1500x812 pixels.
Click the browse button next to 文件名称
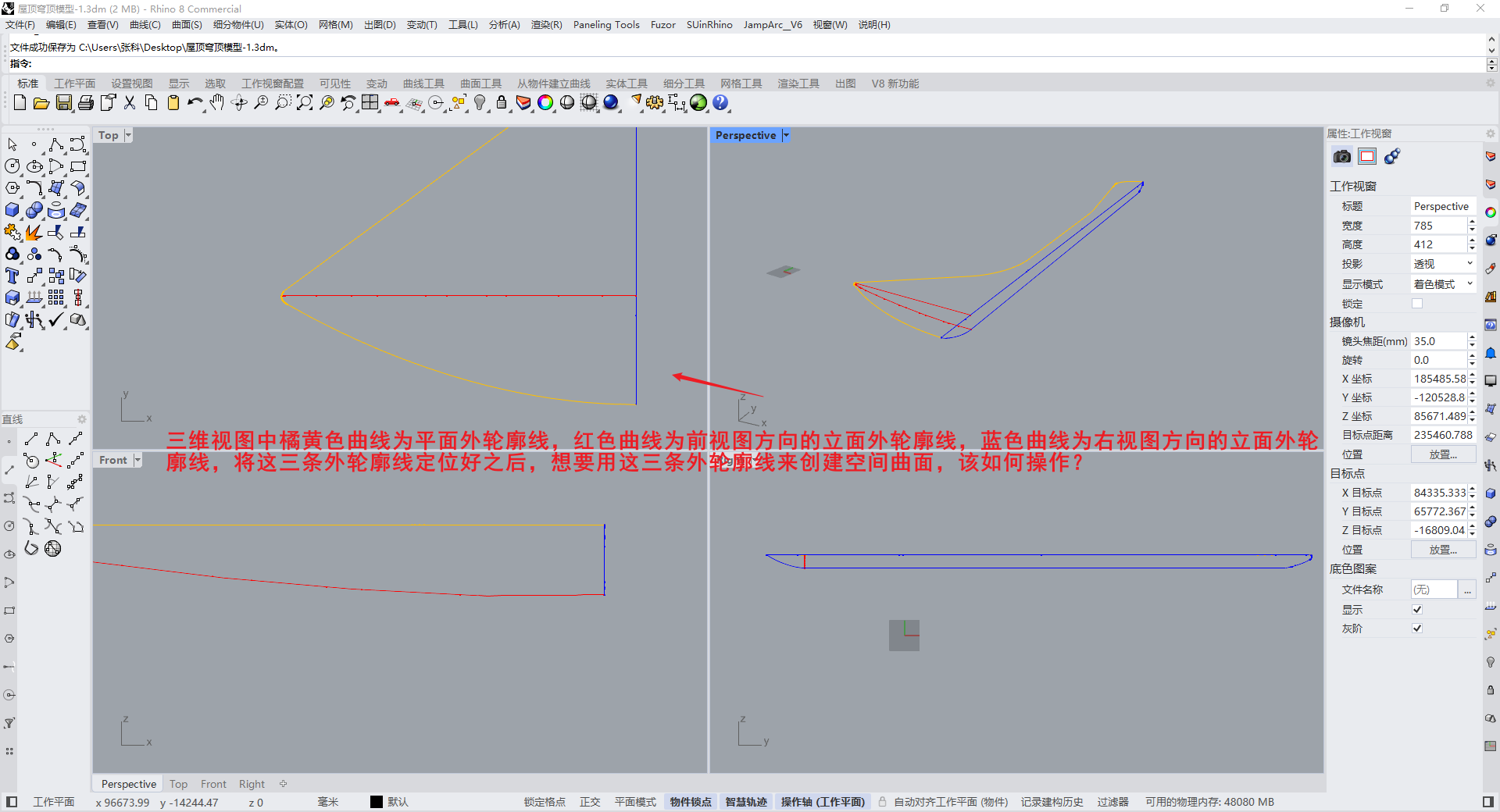(x=1467, y=589)
